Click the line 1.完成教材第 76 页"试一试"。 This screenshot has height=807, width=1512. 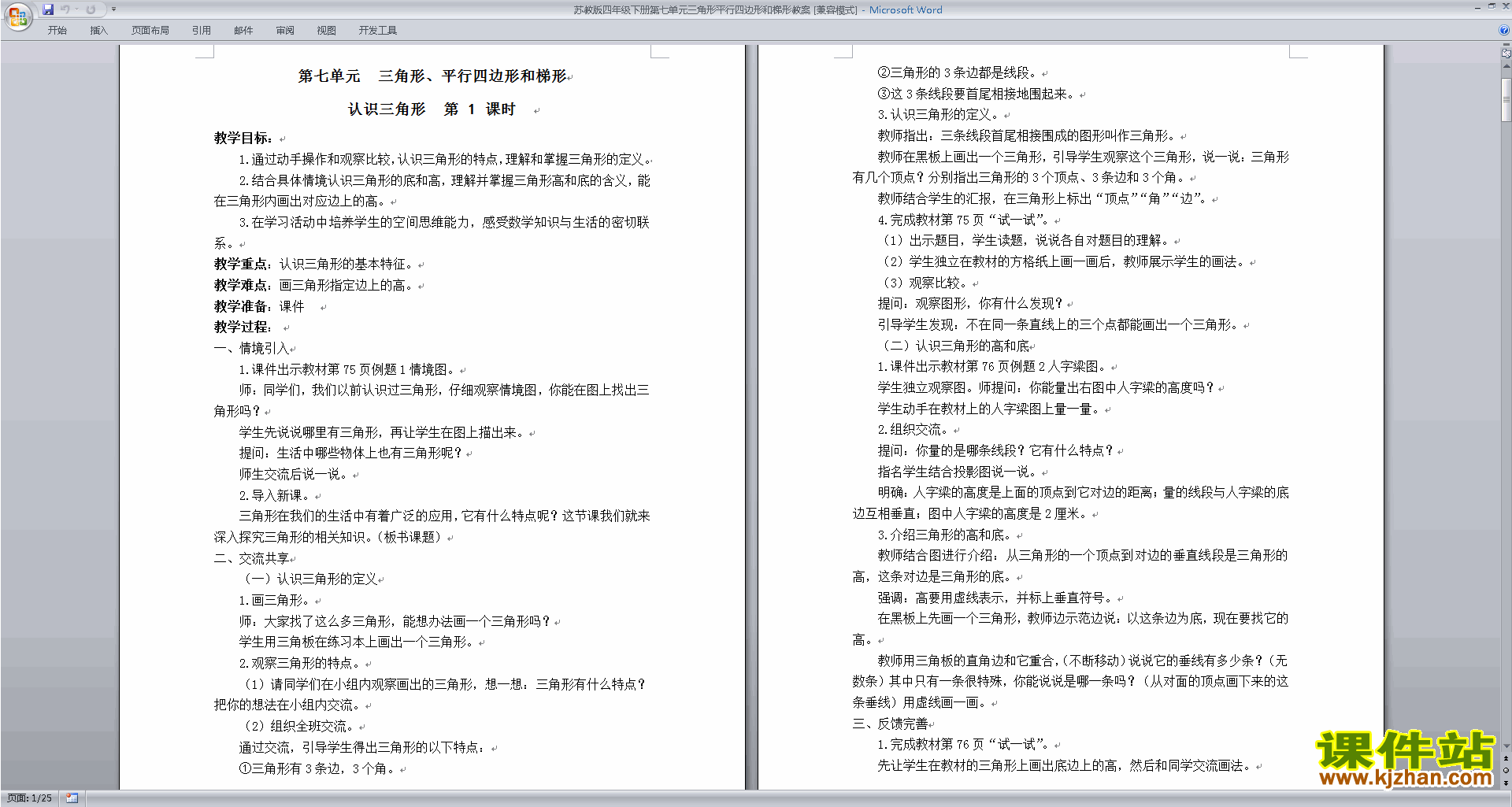965,744
